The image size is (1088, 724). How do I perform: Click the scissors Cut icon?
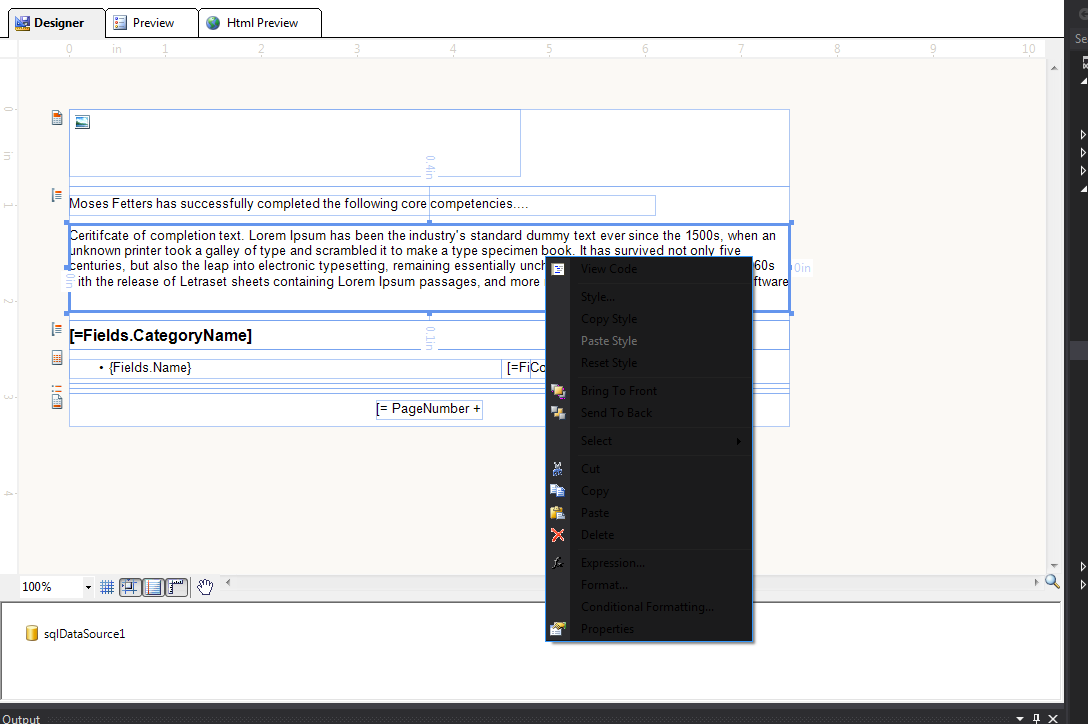557,469
